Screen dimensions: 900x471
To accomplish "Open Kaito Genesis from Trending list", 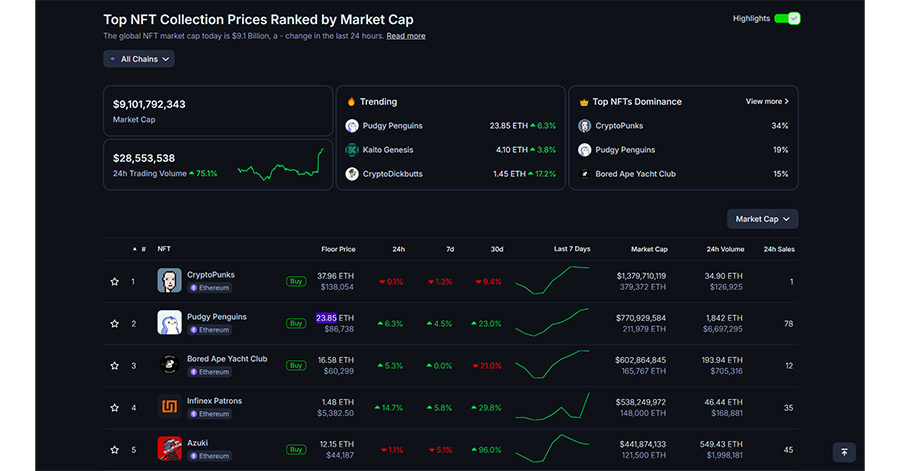I will 388,150.
